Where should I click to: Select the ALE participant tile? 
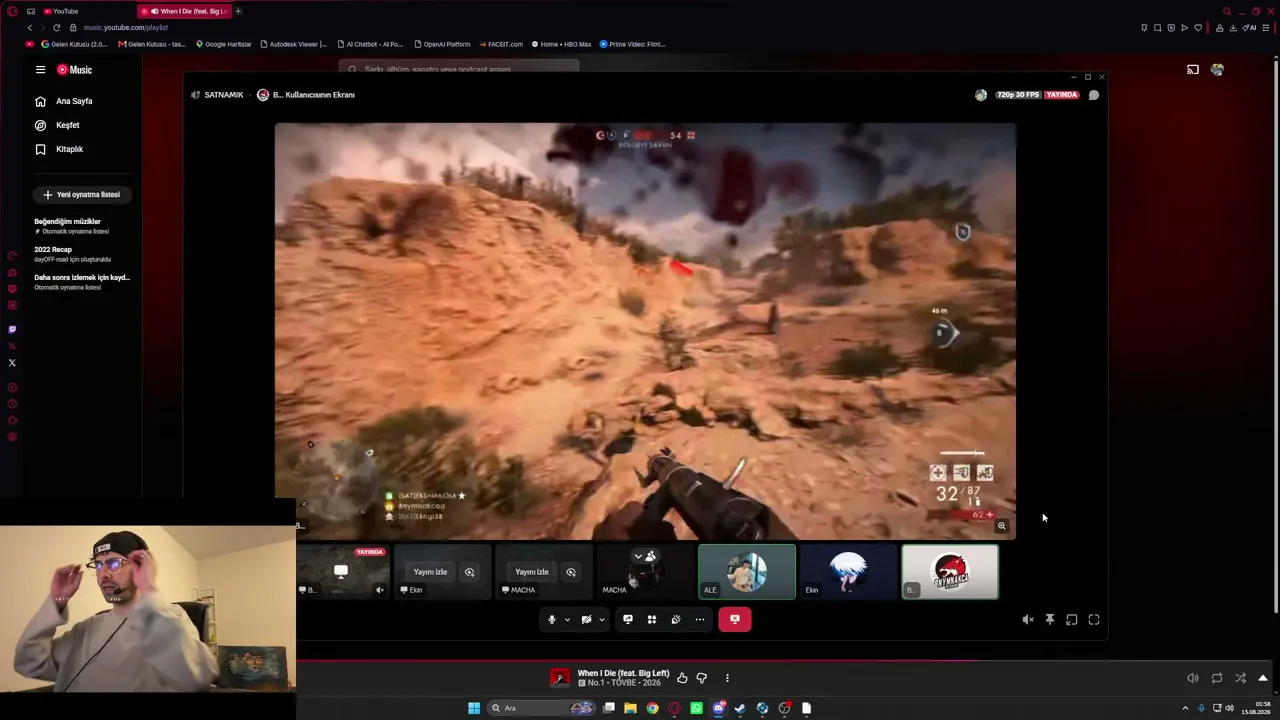747,572
